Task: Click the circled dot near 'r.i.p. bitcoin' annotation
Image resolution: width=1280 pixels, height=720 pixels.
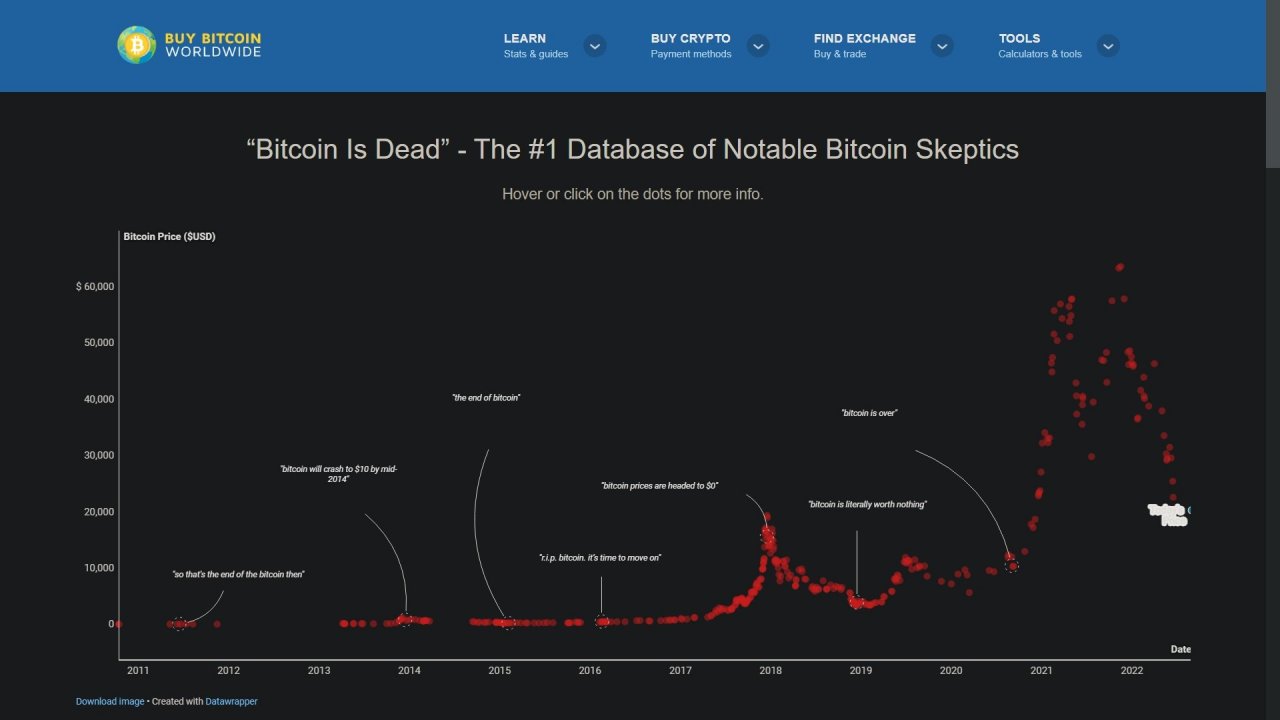Action: [601, 621]
